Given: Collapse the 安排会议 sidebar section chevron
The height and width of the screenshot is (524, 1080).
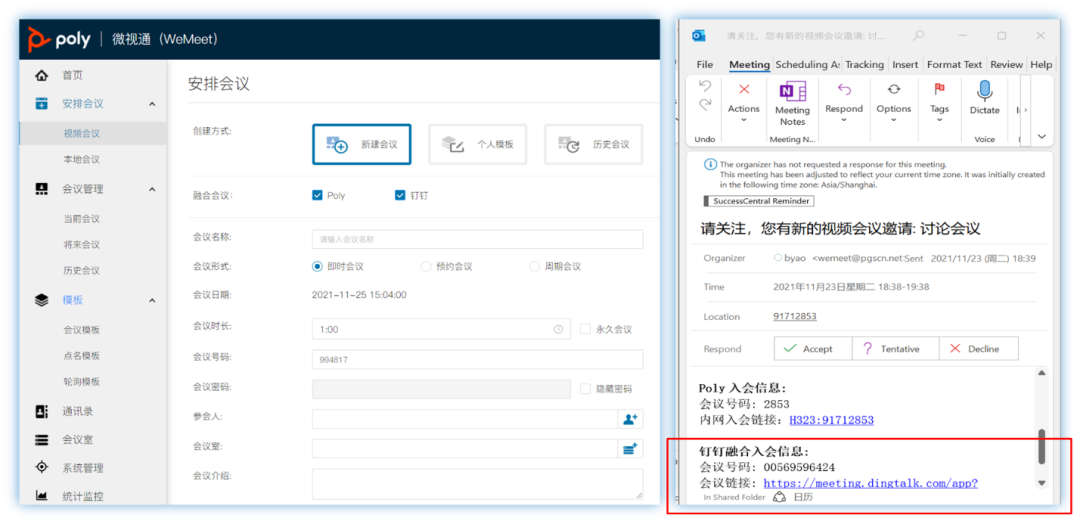Looking at the screenshot, I should (x=152, y=104).
